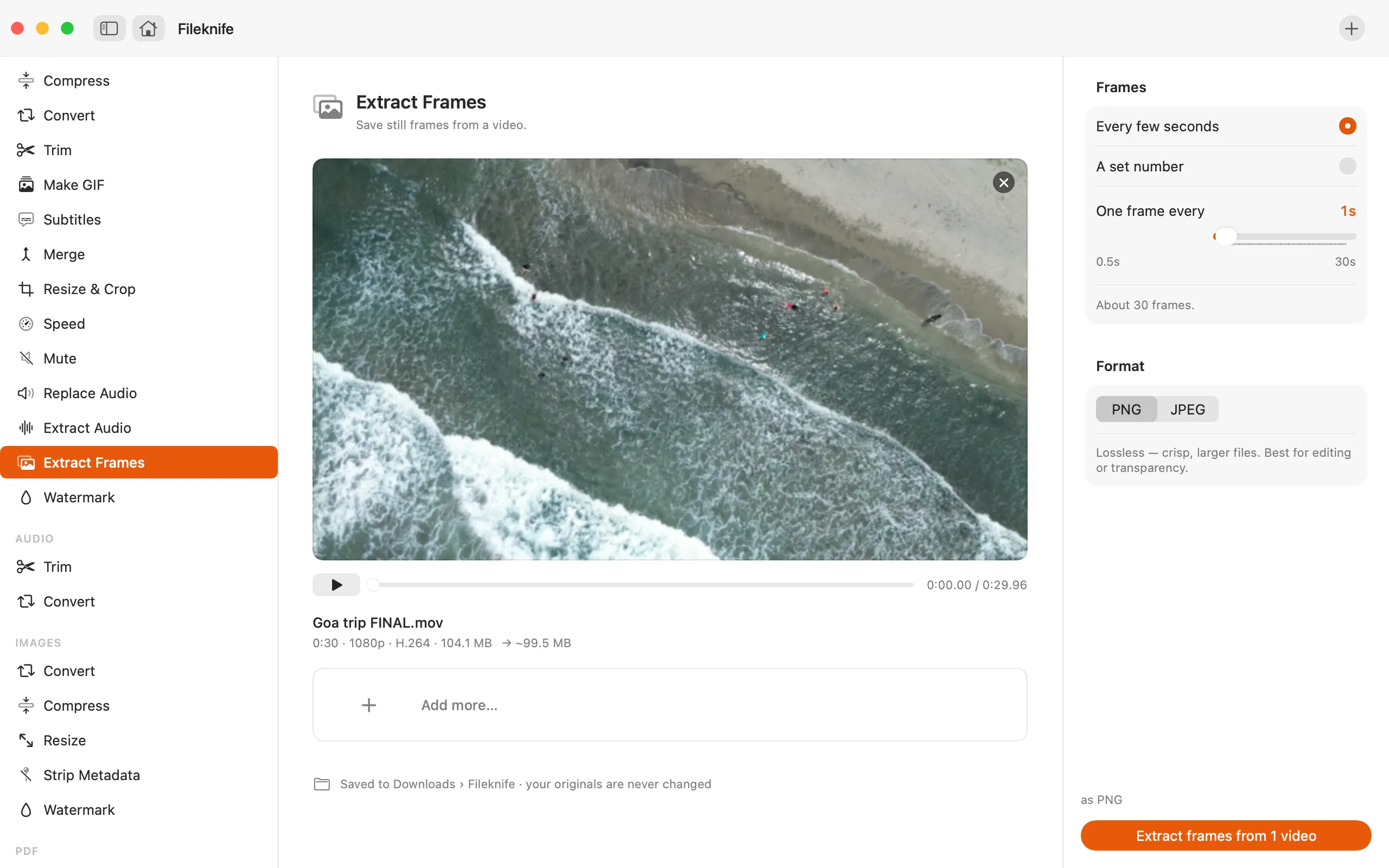Click the video Compress icon in sidebar
1389x868 pixels.
click(26, 80)
